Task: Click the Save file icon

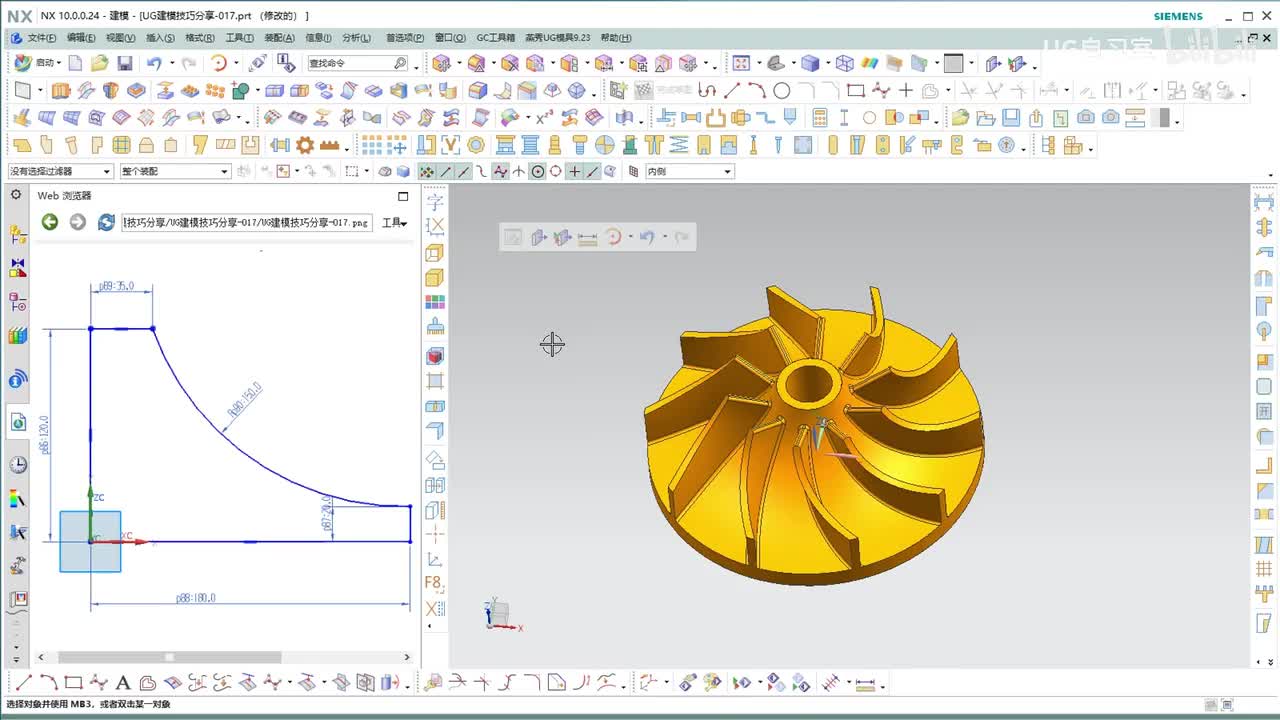Action: [x=125, y=63]
